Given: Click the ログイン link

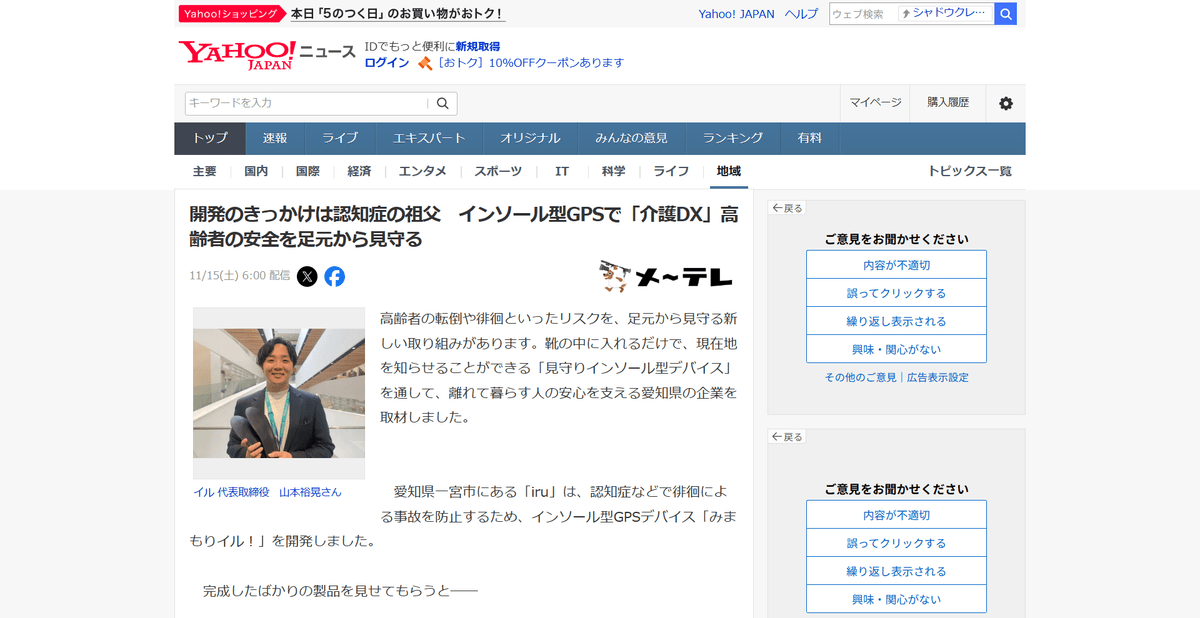Looking at the screenshot, I should pos(386,62).
